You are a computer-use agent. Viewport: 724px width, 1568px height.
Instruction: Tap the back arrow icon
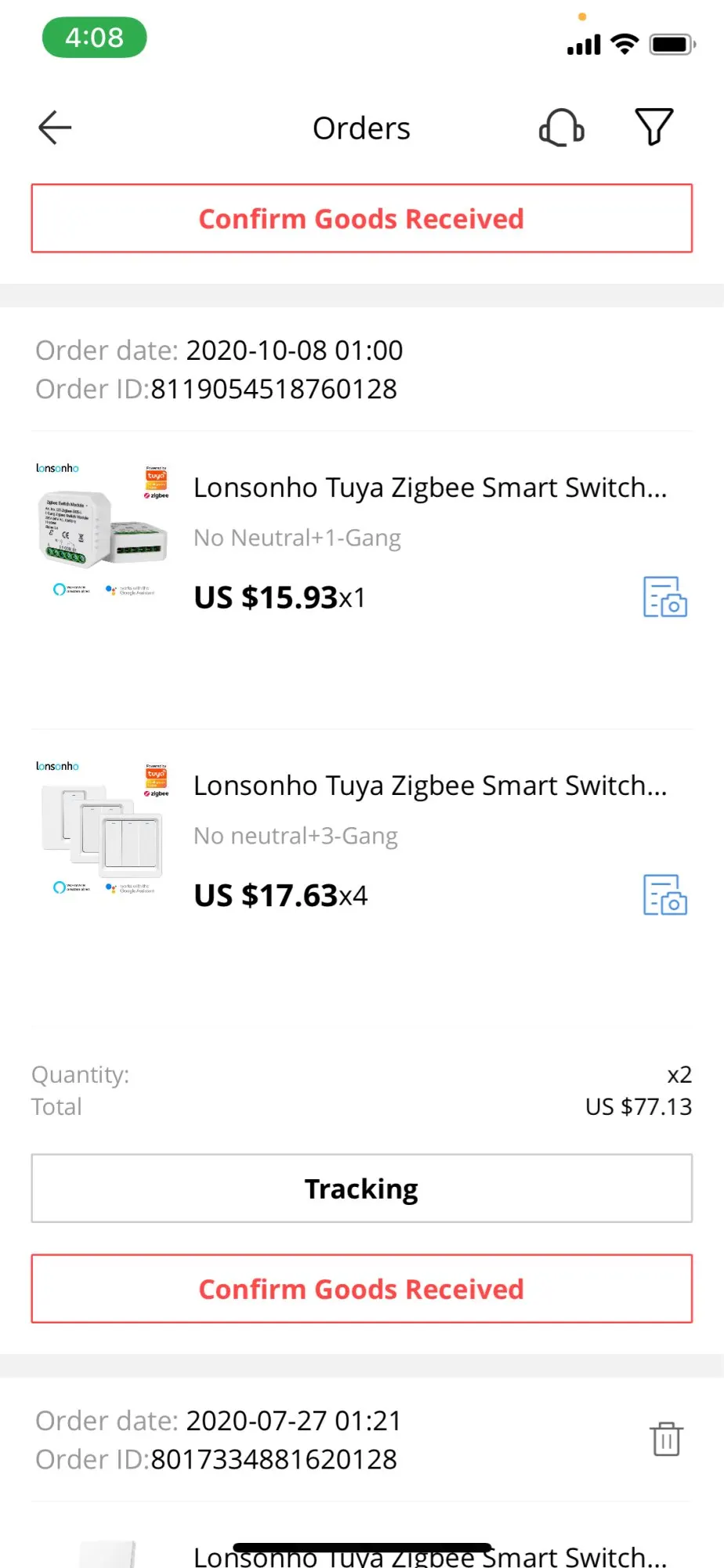tap(55, 128)
